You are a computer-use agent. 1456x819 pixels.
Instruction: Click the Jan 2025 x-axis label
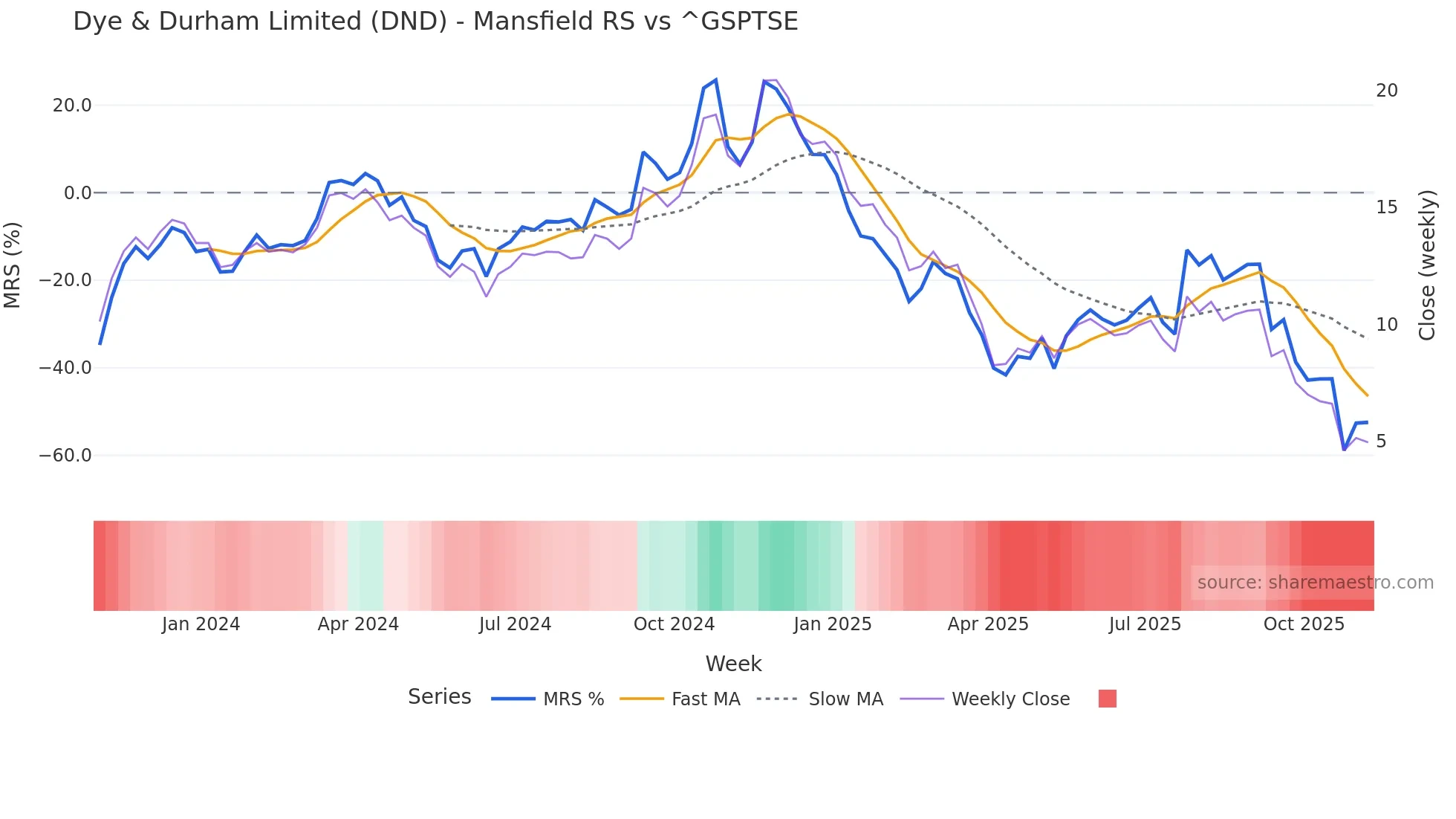[x=832, y=624]
